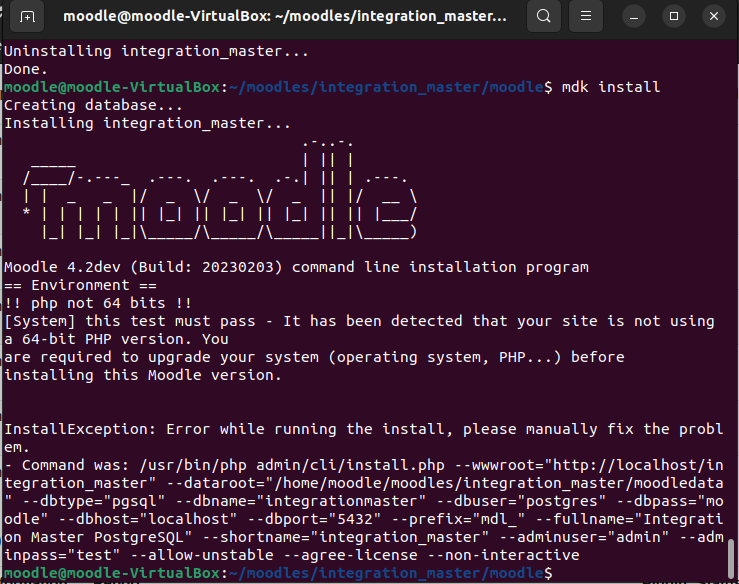Click the '[System] this test must pass' line

click(x=359, y=321)
